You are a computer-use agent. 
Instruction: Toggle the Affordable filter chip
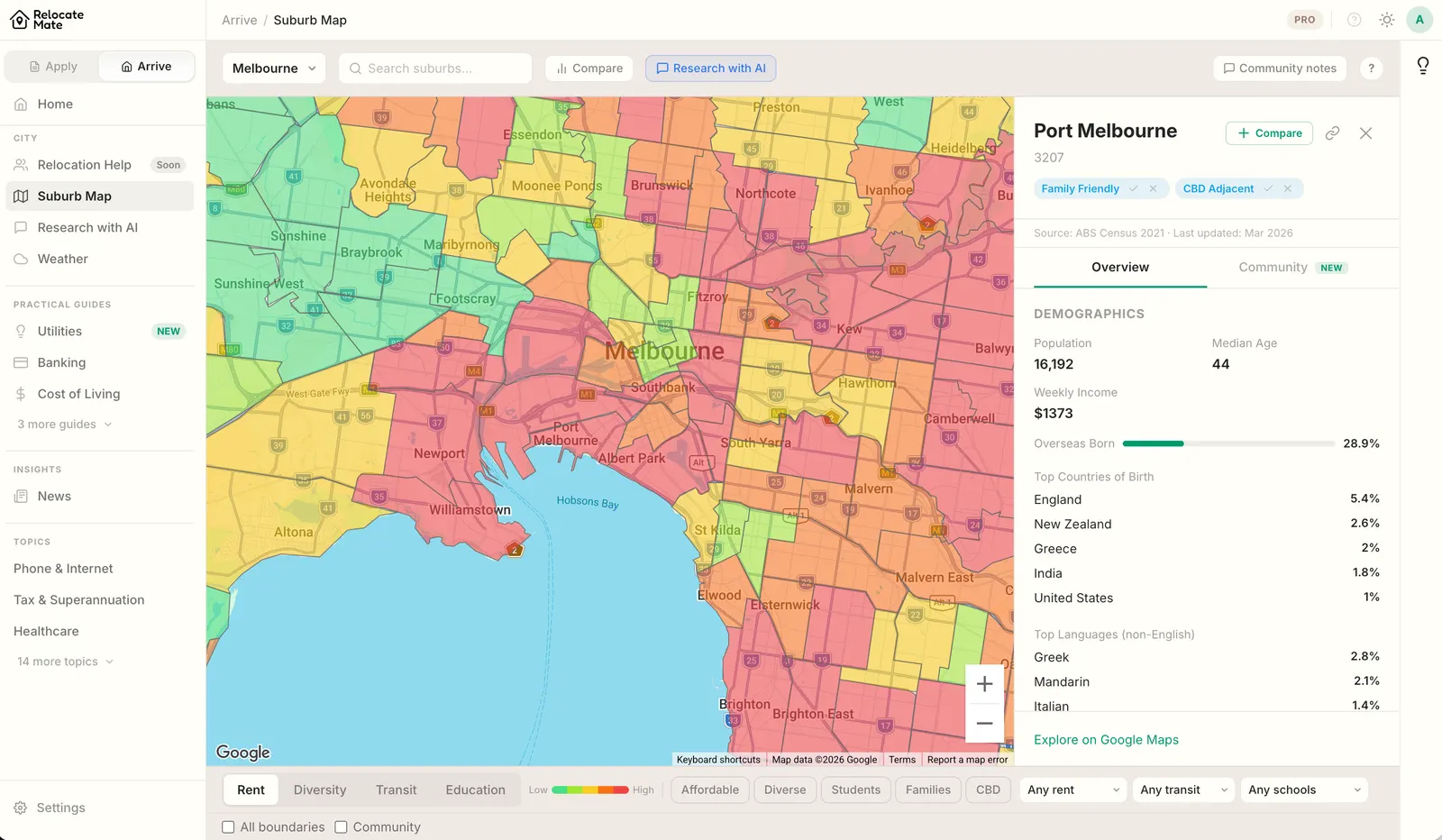point(710,790)
